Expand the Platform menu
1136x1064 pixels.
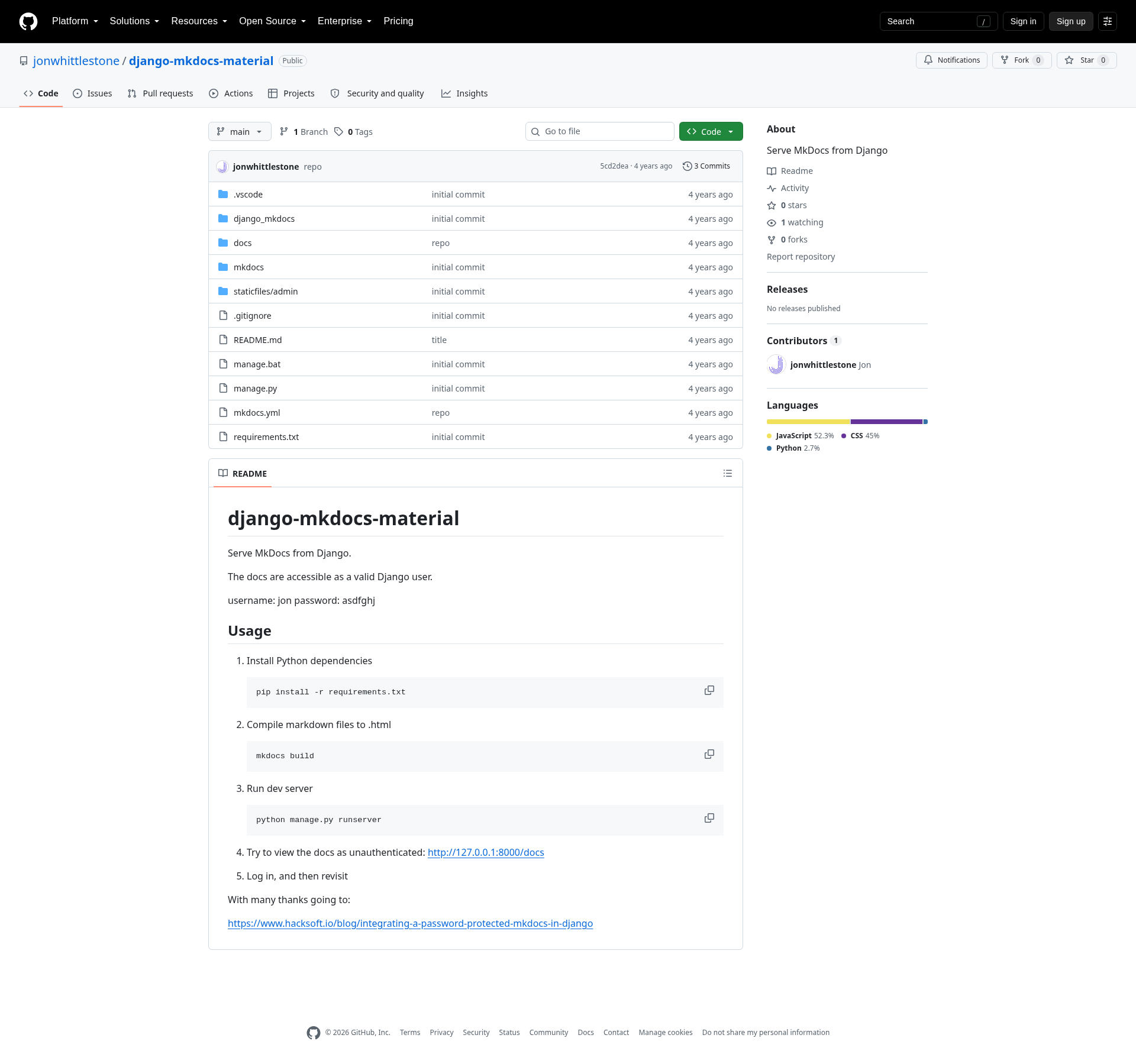click(75, 21)
